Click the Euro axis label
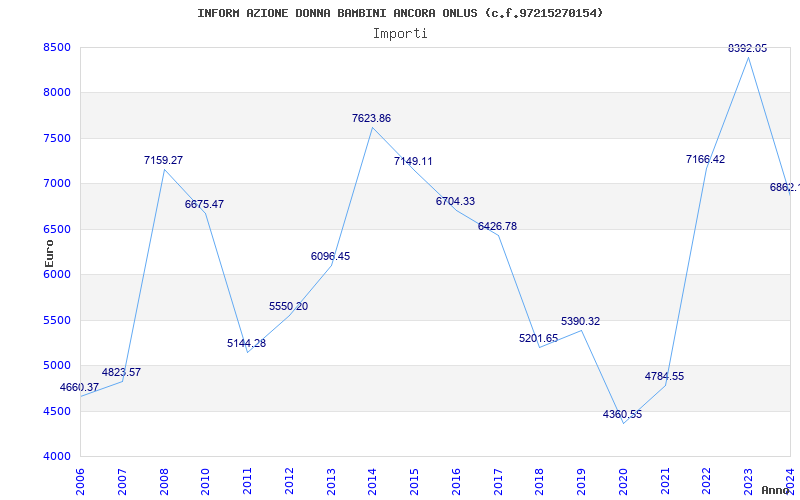The height and width of the screenshot is (500, 800). click(x=49, y=253)
